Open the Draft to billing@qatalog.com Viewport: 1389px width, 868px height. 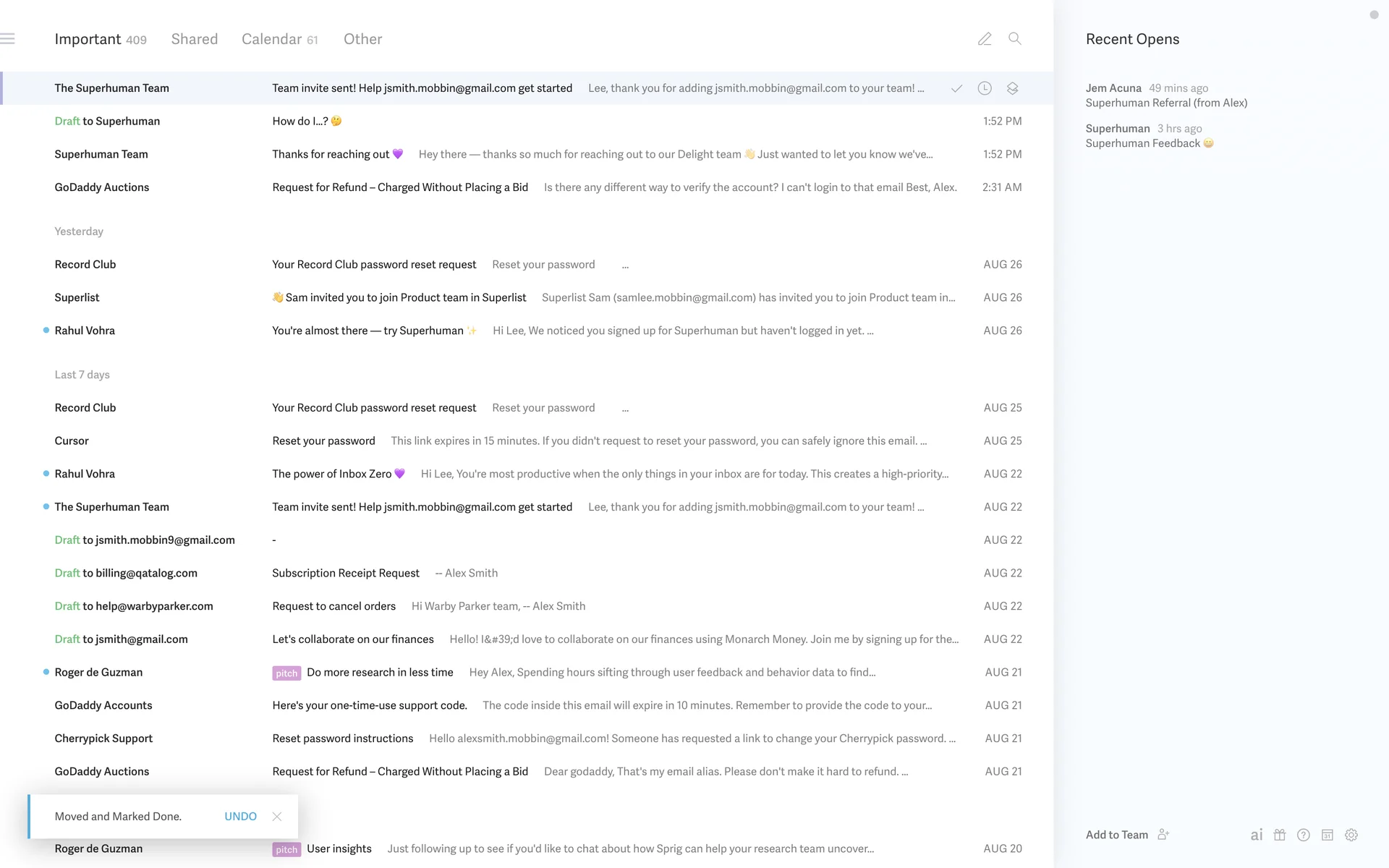346,573
